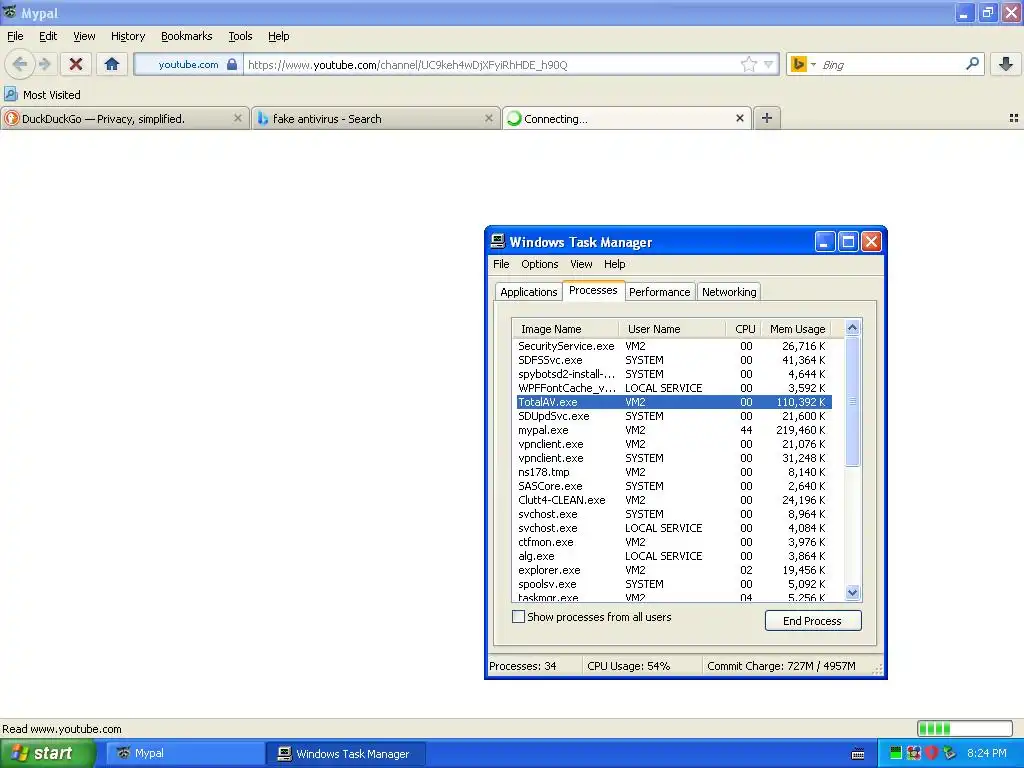The height and width of the screenshot is (768, 1024).
Task: Open the list all tabs button
Action: point(1014,118)
